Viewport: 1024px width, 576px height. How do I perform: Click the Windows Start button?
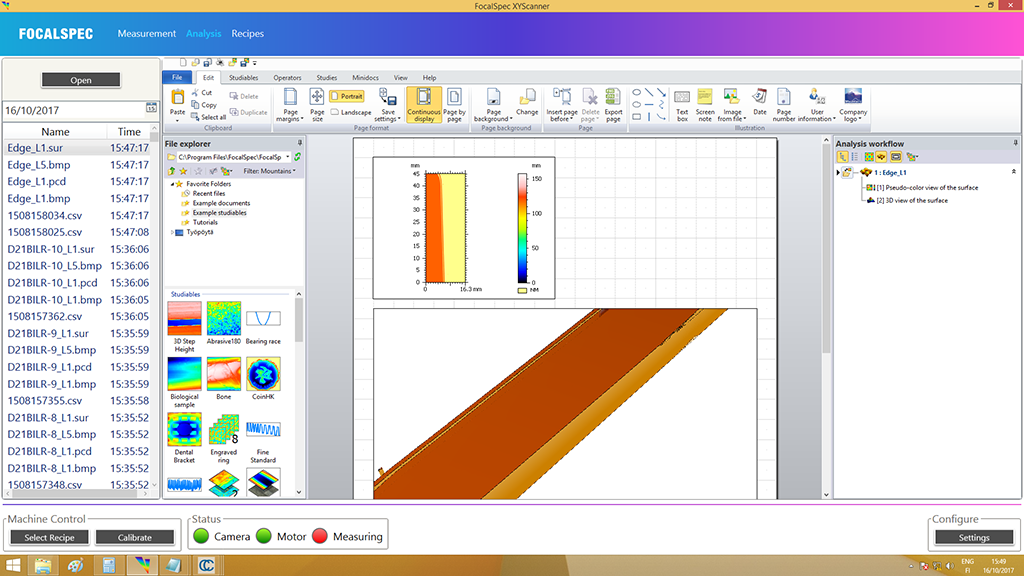point(12,566)
